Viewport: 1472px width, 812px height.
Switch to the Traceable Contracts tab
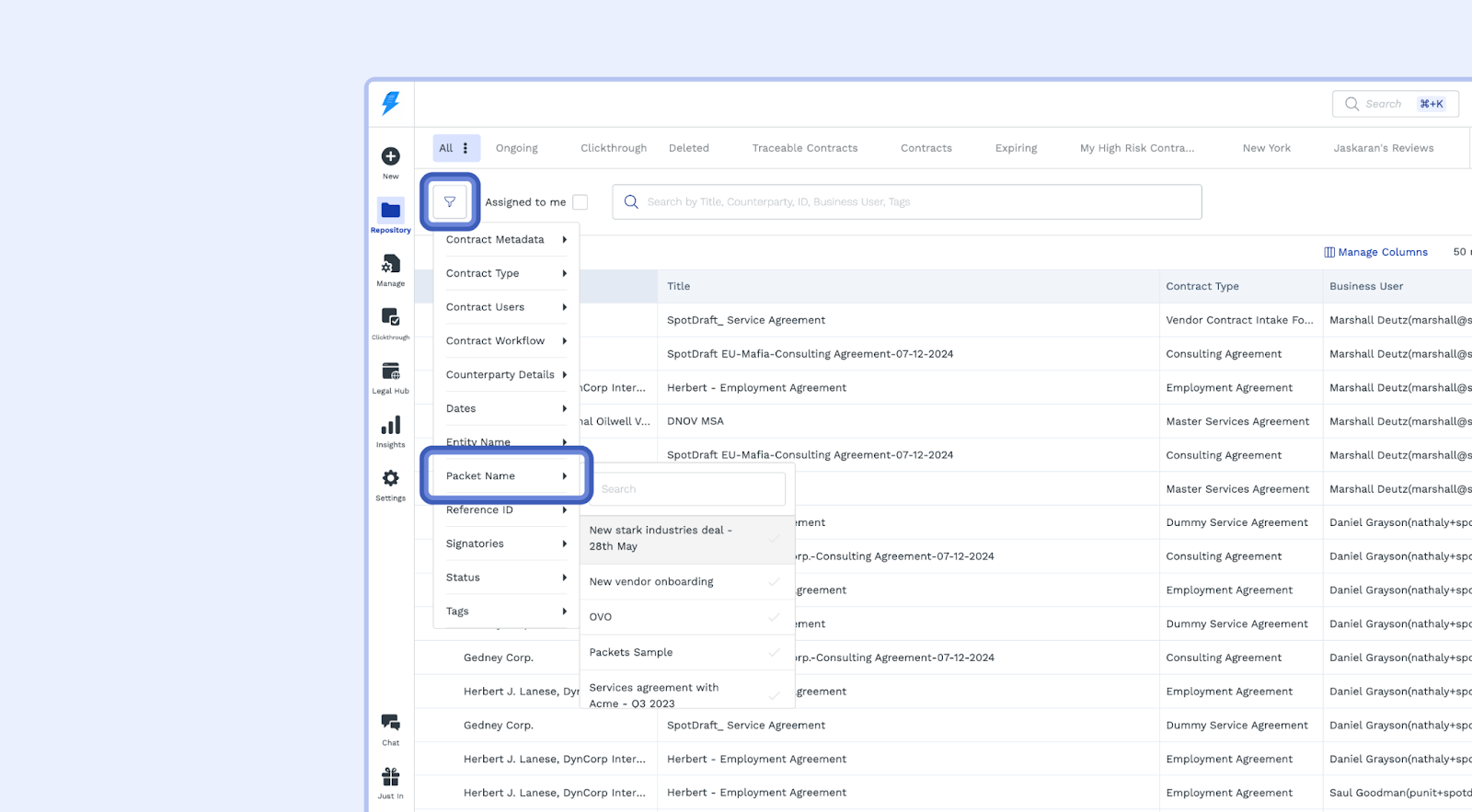point(804,148)
